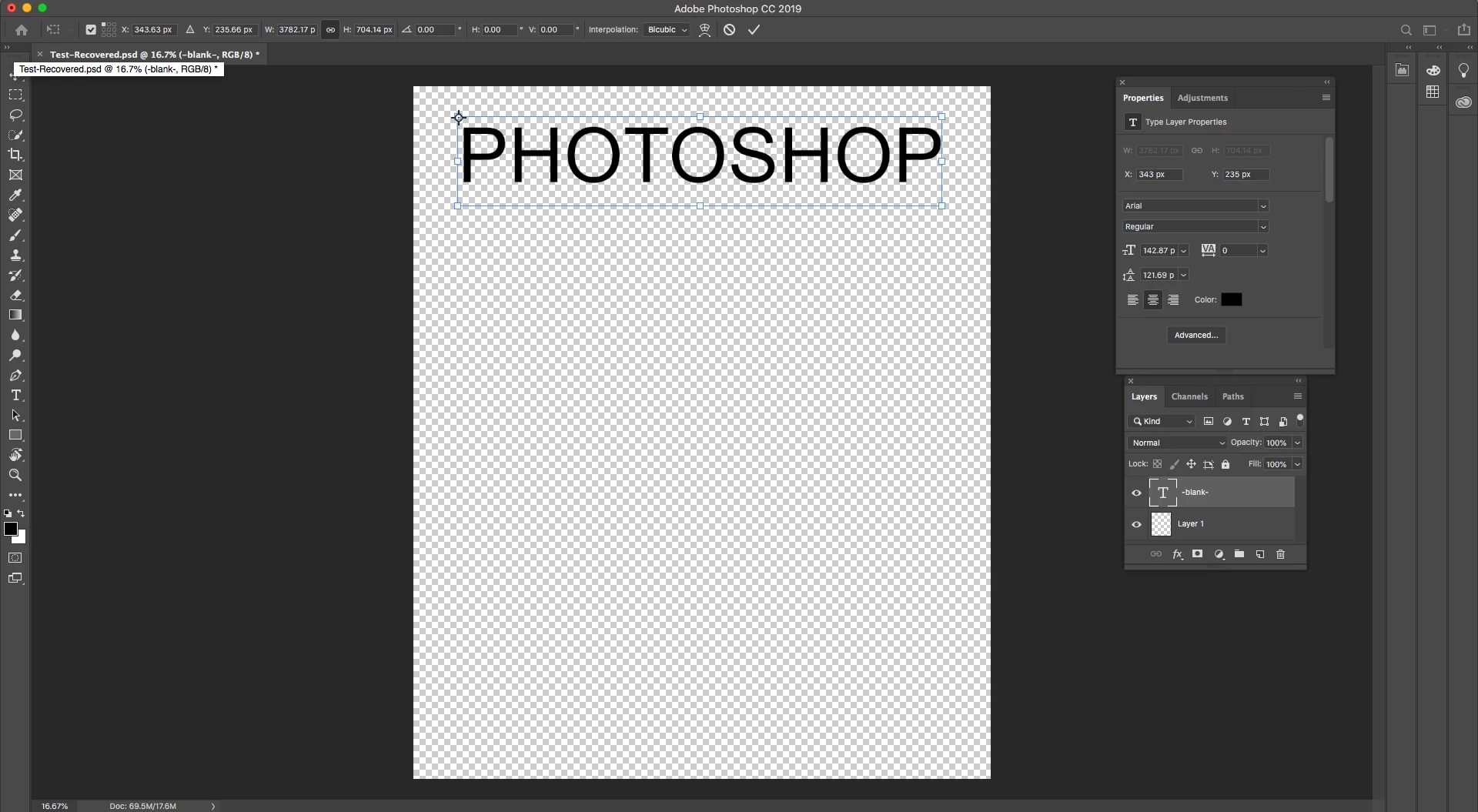The width and height of the screenshot is (1478, 812).
Task: Open the font size dropdown arrow
Action: tap(1184, 251)
